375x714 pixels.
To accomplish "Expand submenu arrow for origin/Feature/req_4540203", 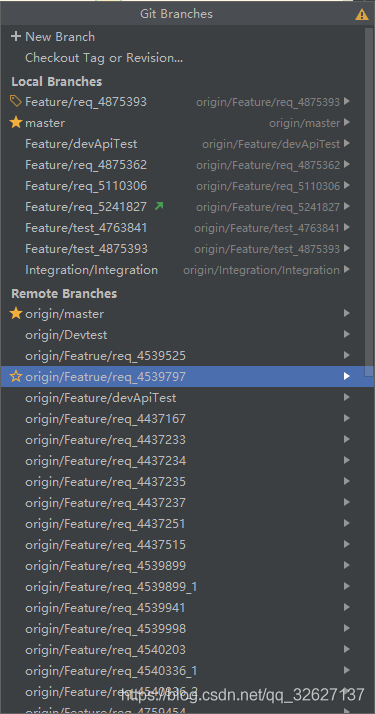I will coord(347,649).
